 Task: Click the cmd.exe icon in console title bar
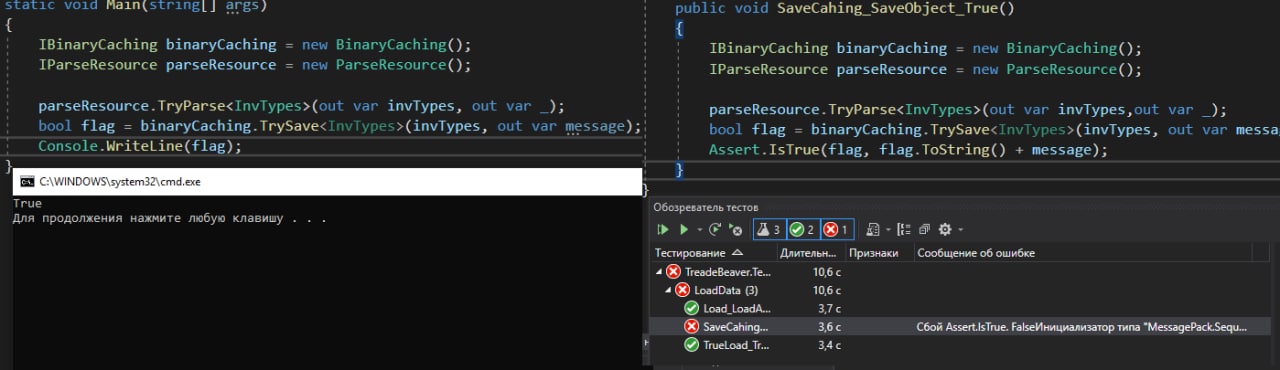(x=28, y=182)
